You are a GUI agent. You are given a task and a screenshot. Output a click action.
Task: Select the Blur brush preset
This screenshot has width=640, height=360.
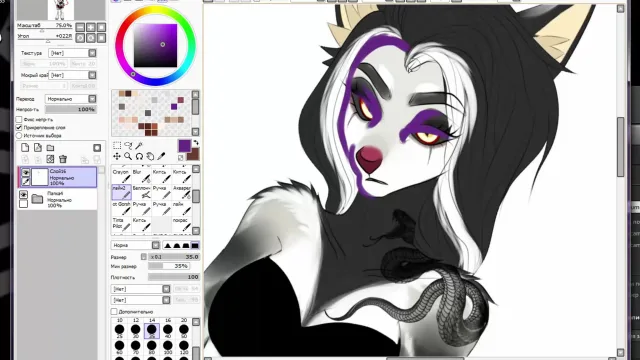(x=141, y=176)
